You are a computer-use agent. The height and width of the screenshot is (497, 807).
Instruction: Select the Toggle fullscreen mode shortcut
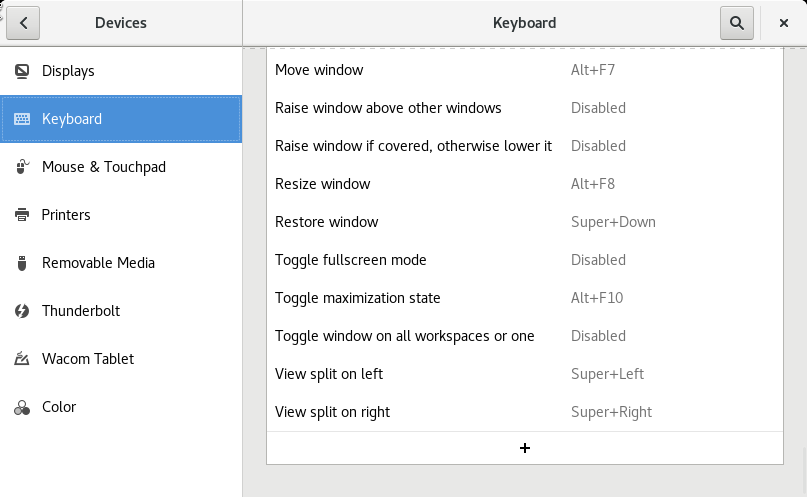(524, 260)
